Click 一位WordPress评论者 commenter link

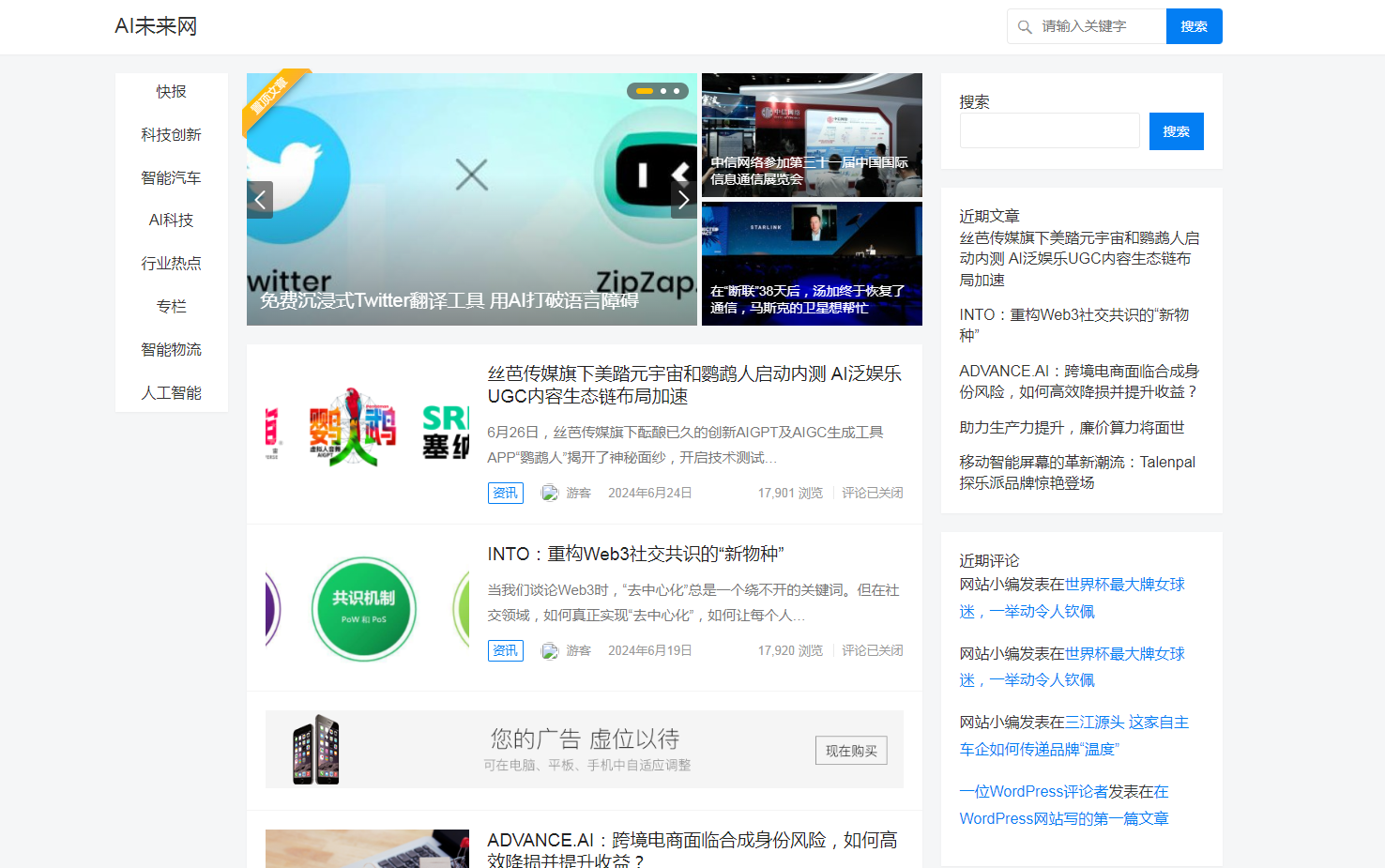[x=1033, y=792]
